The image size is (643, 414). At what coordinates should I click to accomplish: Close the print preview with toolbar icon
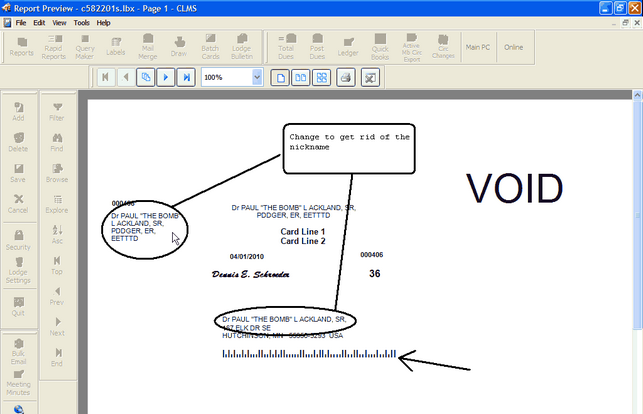pos(370,77)
